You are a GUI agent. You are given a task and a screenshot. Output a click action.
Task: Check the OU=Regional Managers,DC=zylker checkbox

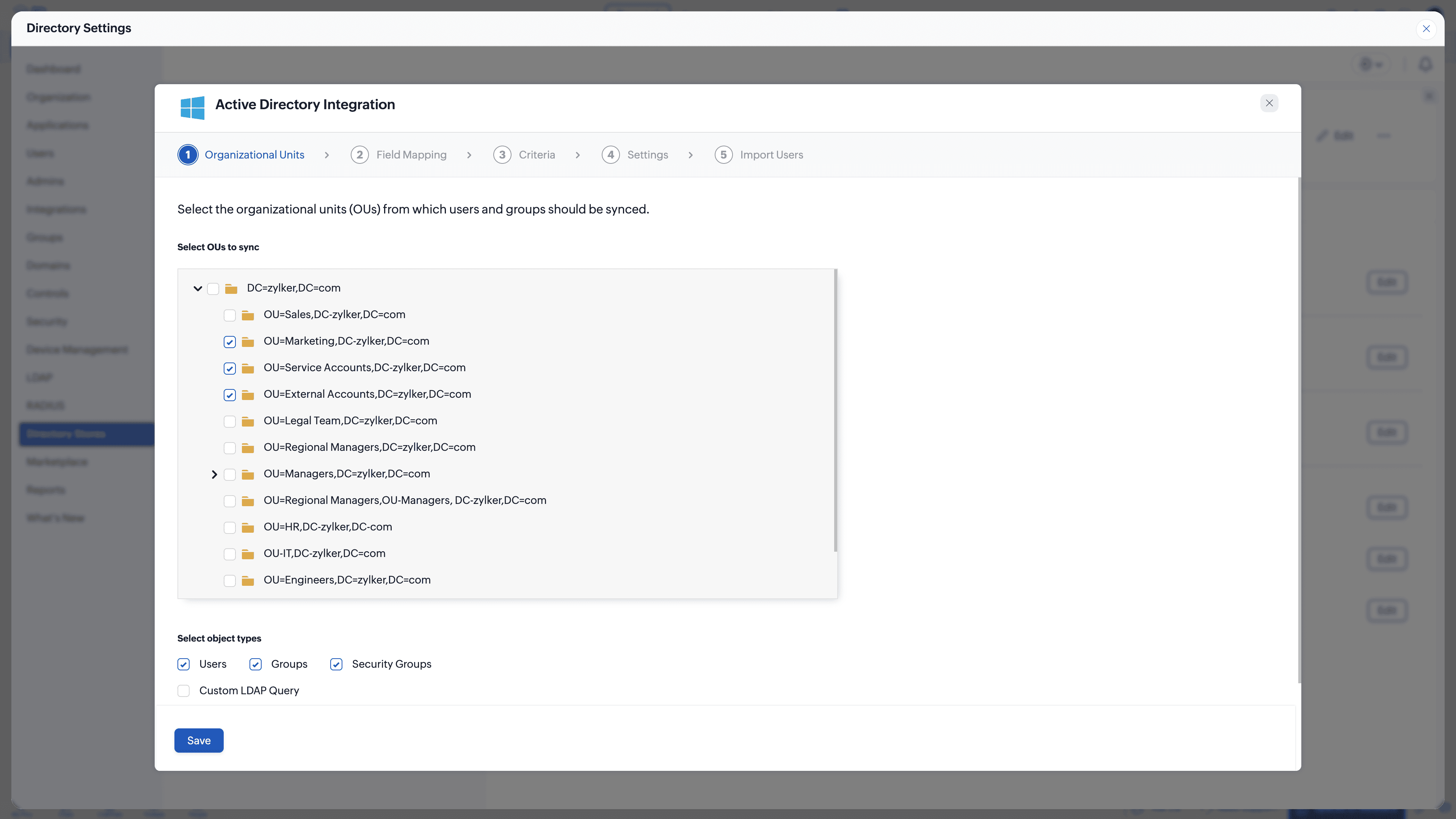coord(229,448)
